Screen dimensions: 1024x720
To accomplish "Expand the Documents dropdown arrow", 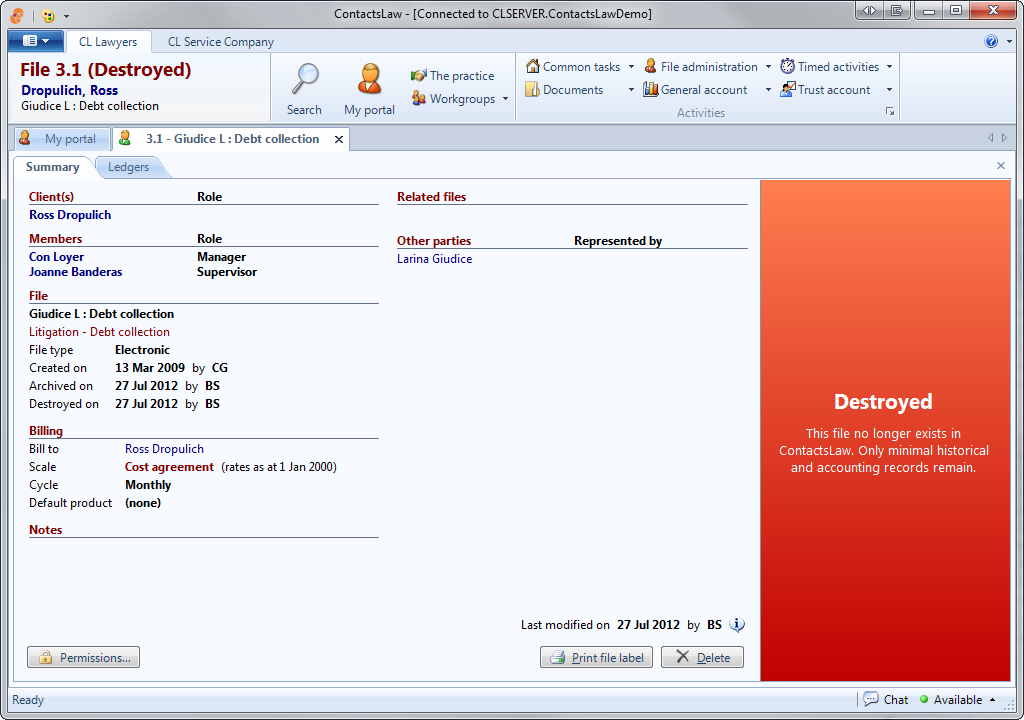I will click(631, 90).
